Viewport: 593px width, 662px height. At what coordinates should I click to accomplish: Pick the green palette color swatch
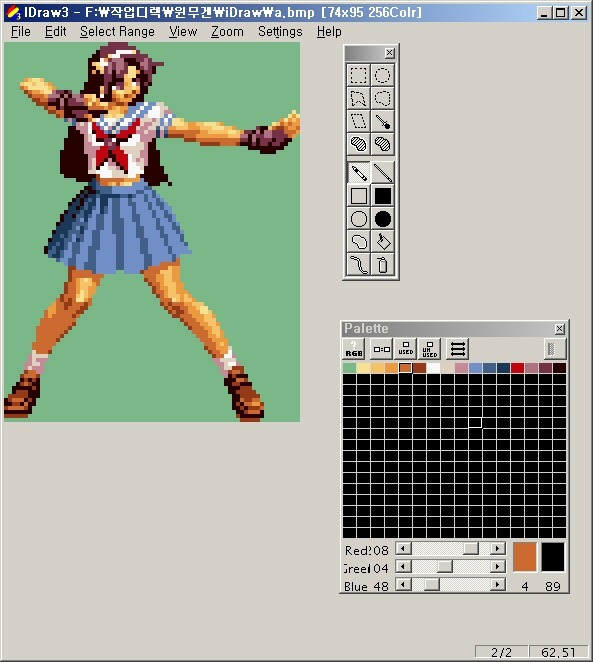349,368
